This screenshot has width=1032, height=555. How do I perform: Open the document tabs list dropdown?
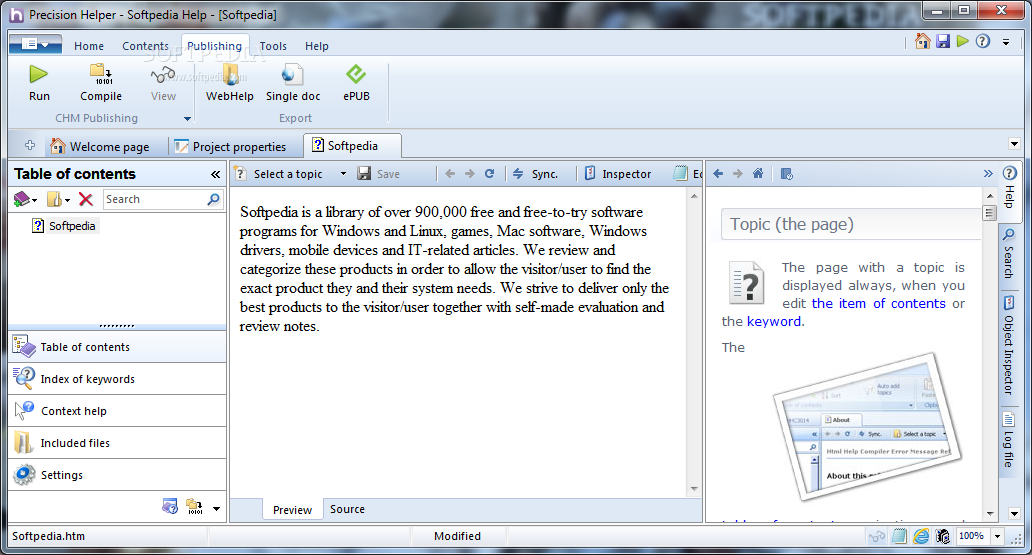(x=1014, y=144)
